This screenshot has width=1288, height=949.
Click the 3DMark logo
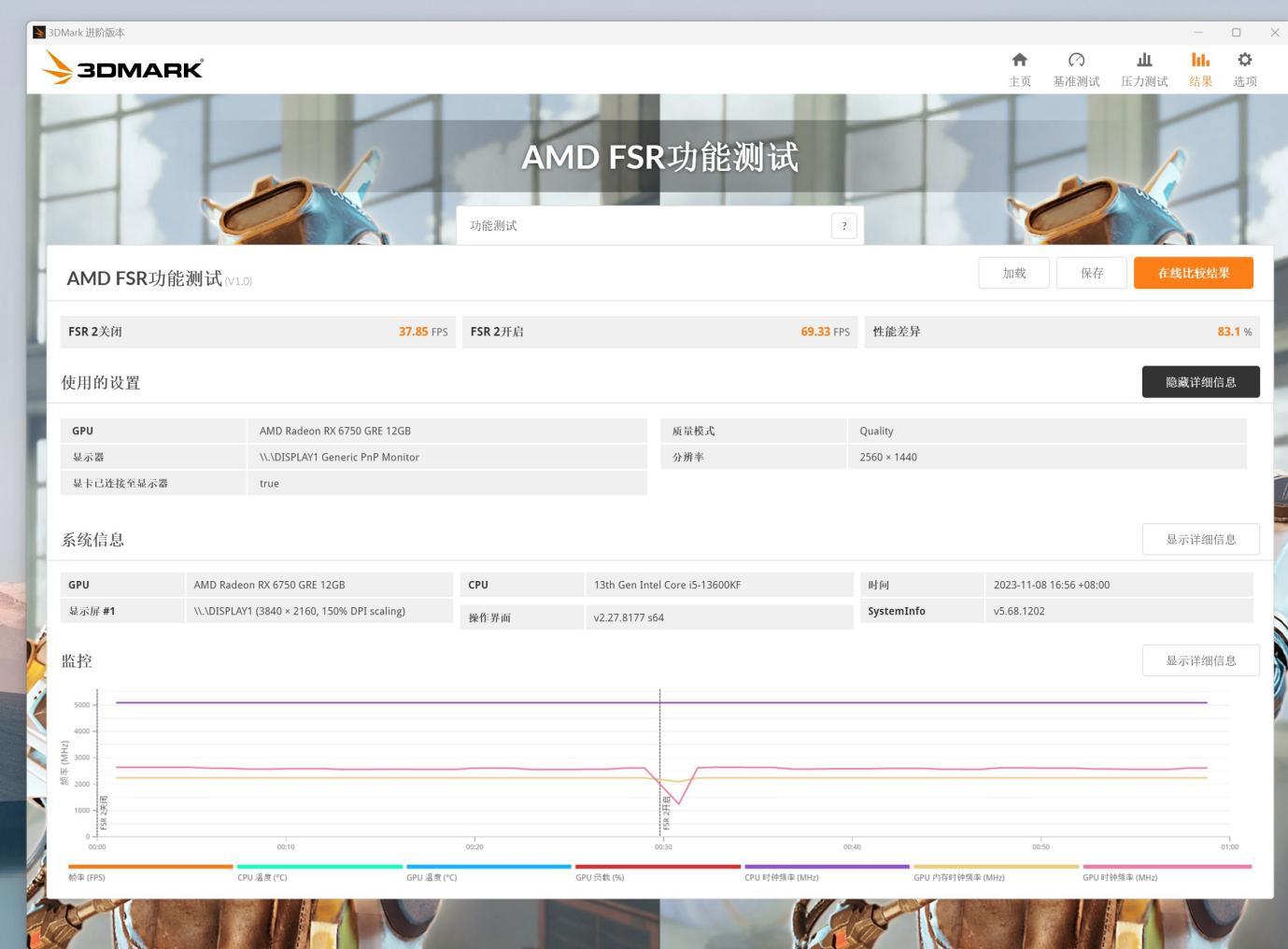(x=122, y=68)
